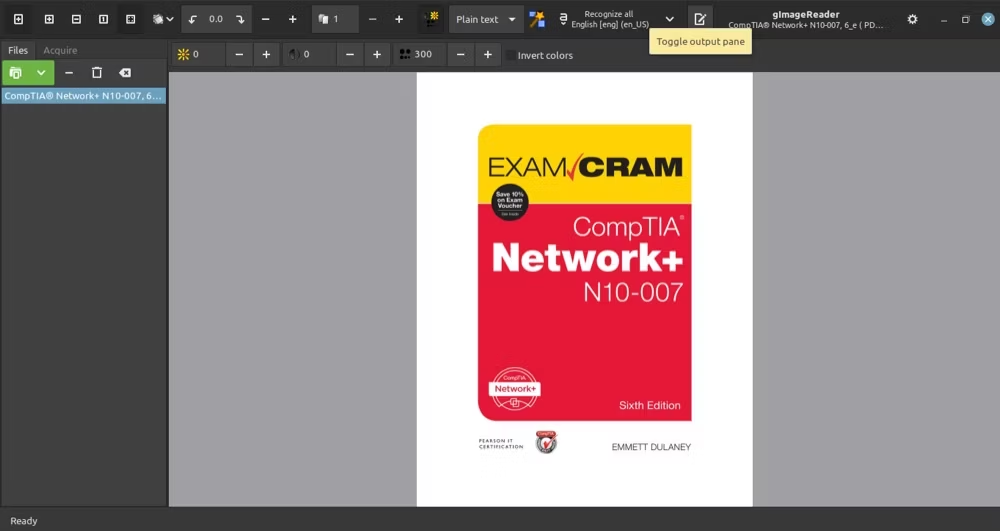
Task: Delete the selected file with the trash icon
Action: tap(96, 73)
